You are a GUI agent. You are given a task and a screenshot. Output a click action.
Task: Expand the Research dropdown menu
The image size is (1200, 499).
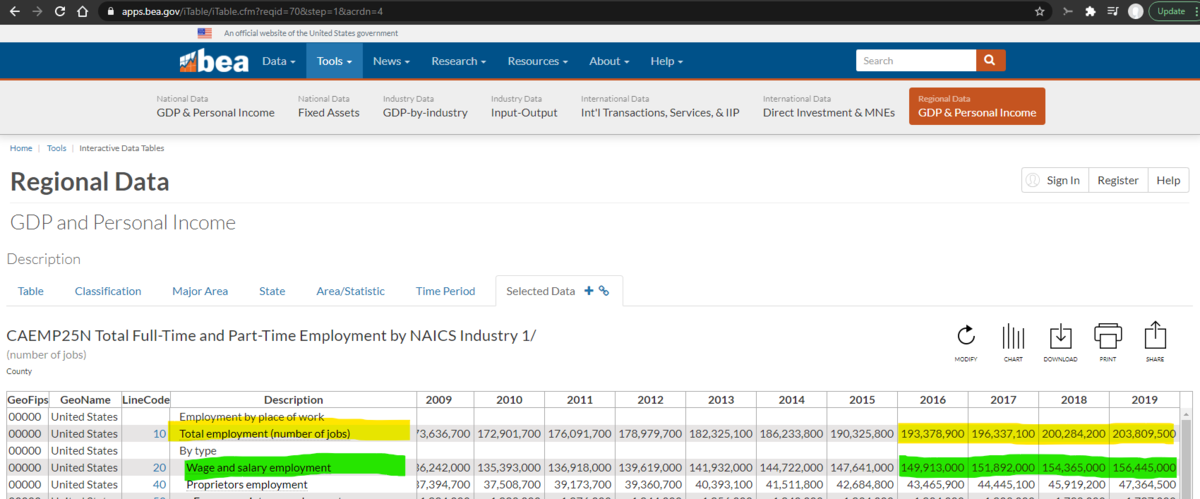[x=458, y=61]
